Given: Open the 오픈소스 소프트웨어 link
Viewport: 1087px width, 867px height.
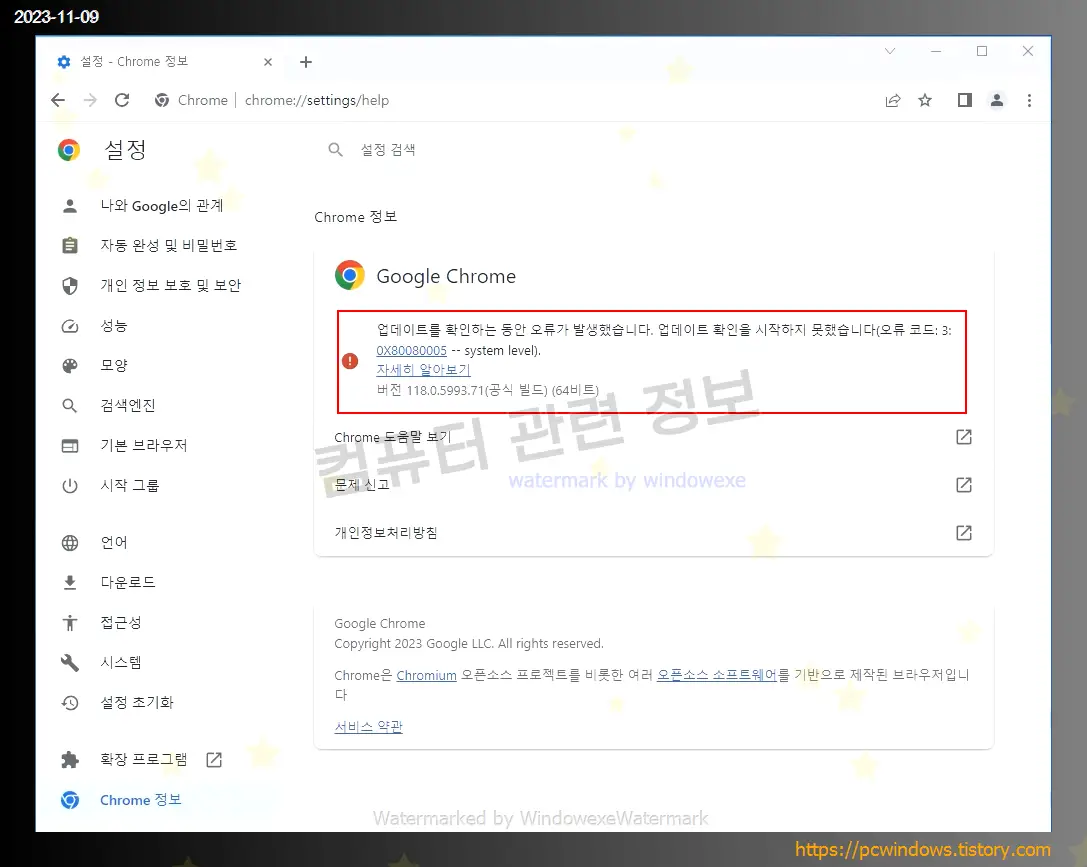Looking at the screenshot, I should (717, 674).
